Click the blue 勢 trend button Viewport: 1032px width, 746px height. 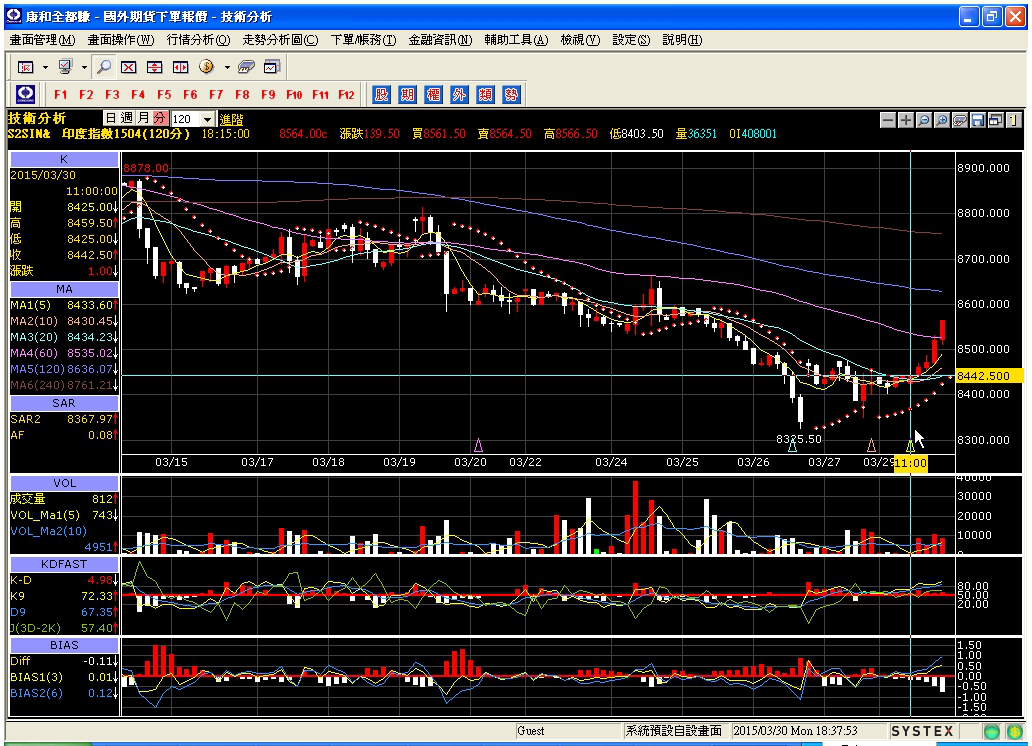click(x=511, y=94)
